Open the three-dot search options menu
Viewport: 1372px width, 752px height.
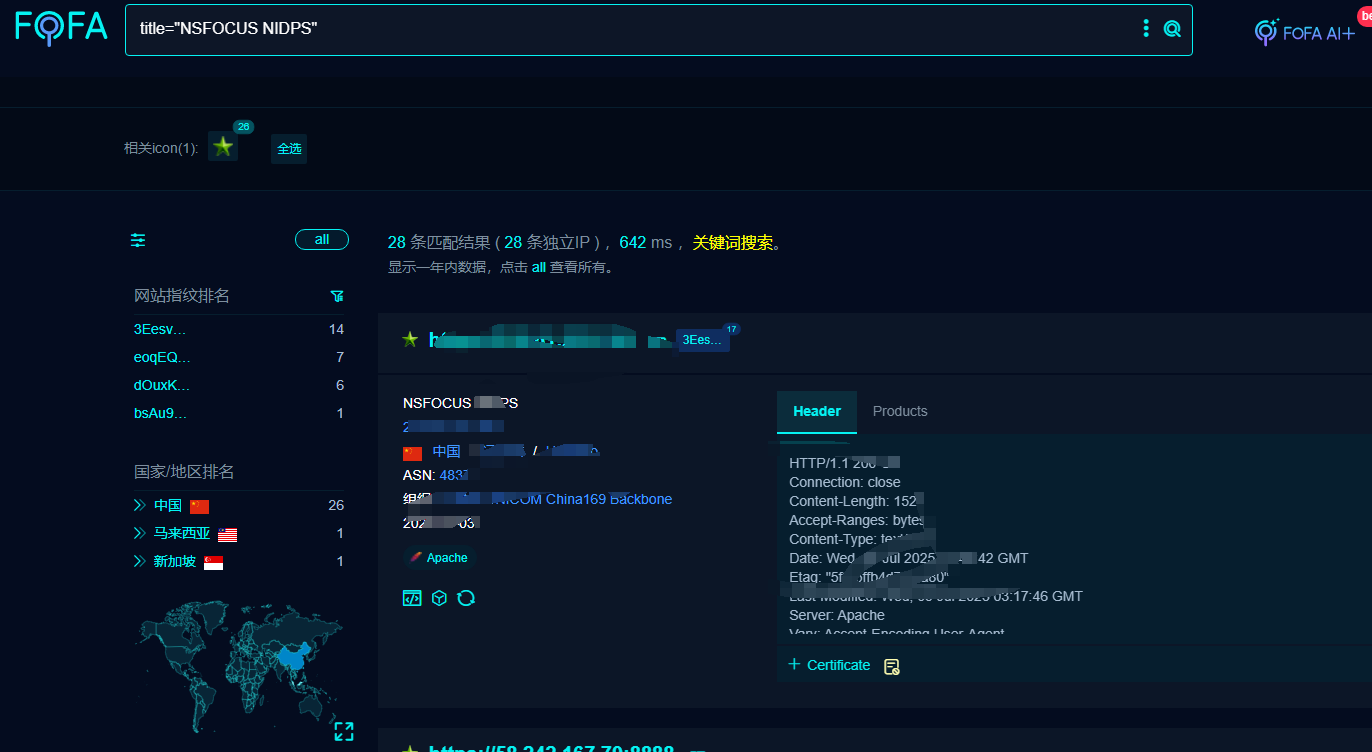(x=1146, y=29)
